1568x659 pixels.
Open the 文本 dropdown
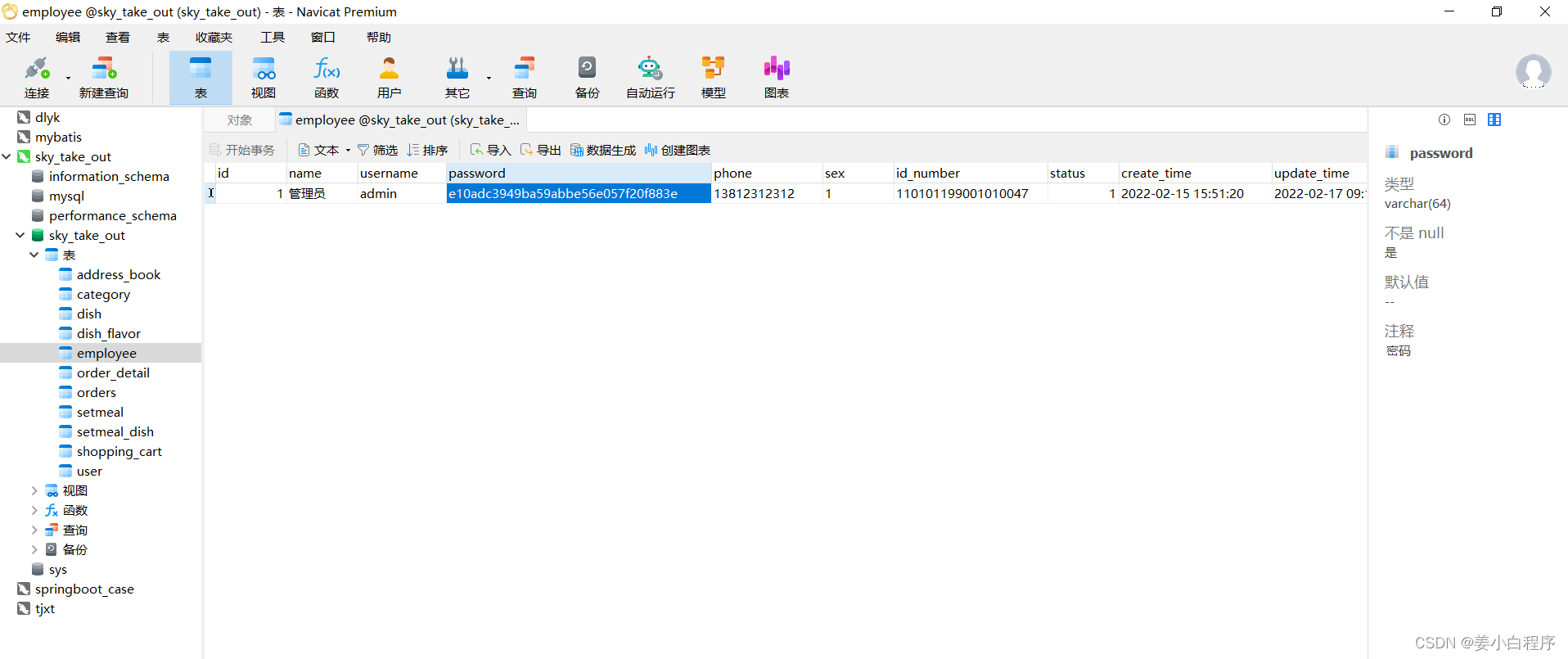325,150
